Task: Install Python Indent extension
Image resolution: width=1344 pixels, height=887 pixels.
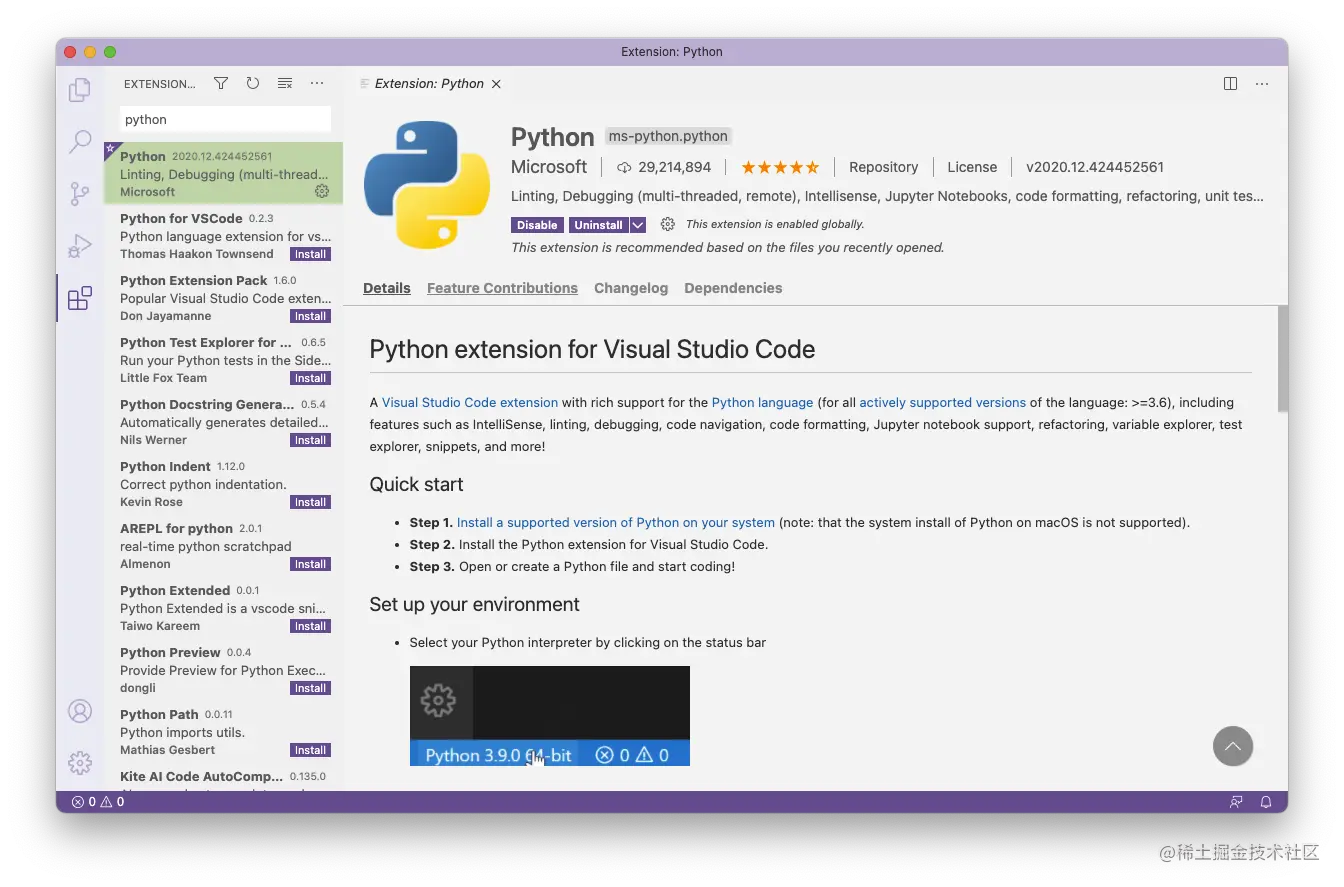Action: click(x=310, y=502)
